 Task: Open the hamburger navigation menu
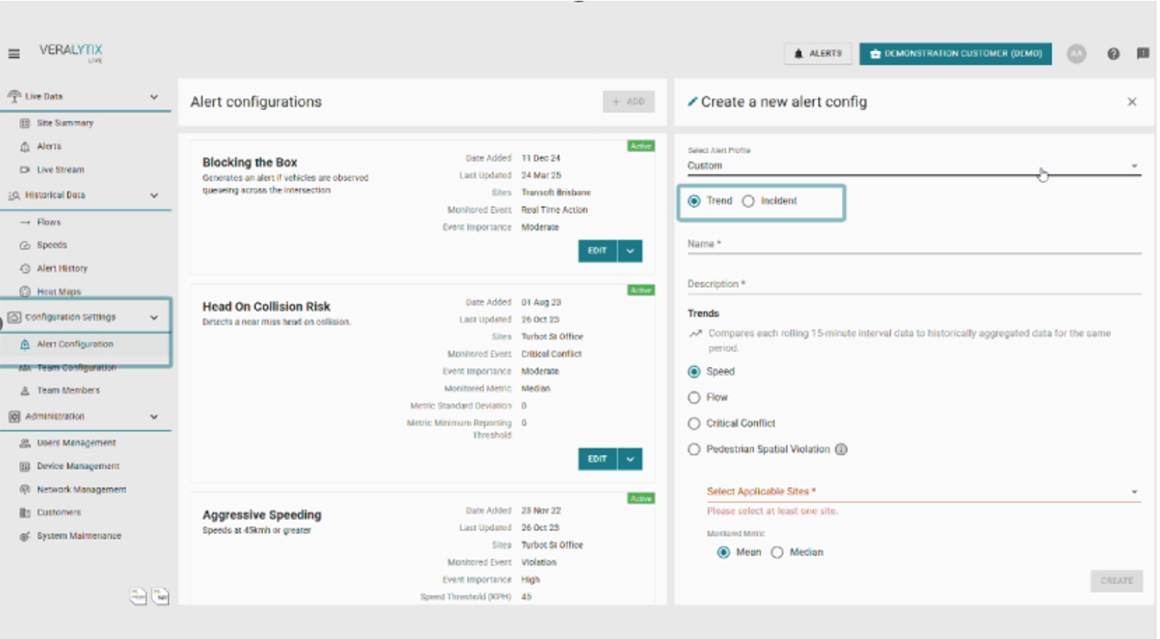[14, 54]
